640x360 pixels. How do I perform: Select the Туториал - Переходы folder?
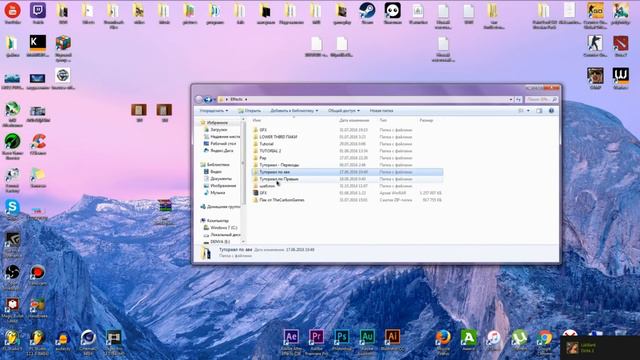tap(347, 165)
